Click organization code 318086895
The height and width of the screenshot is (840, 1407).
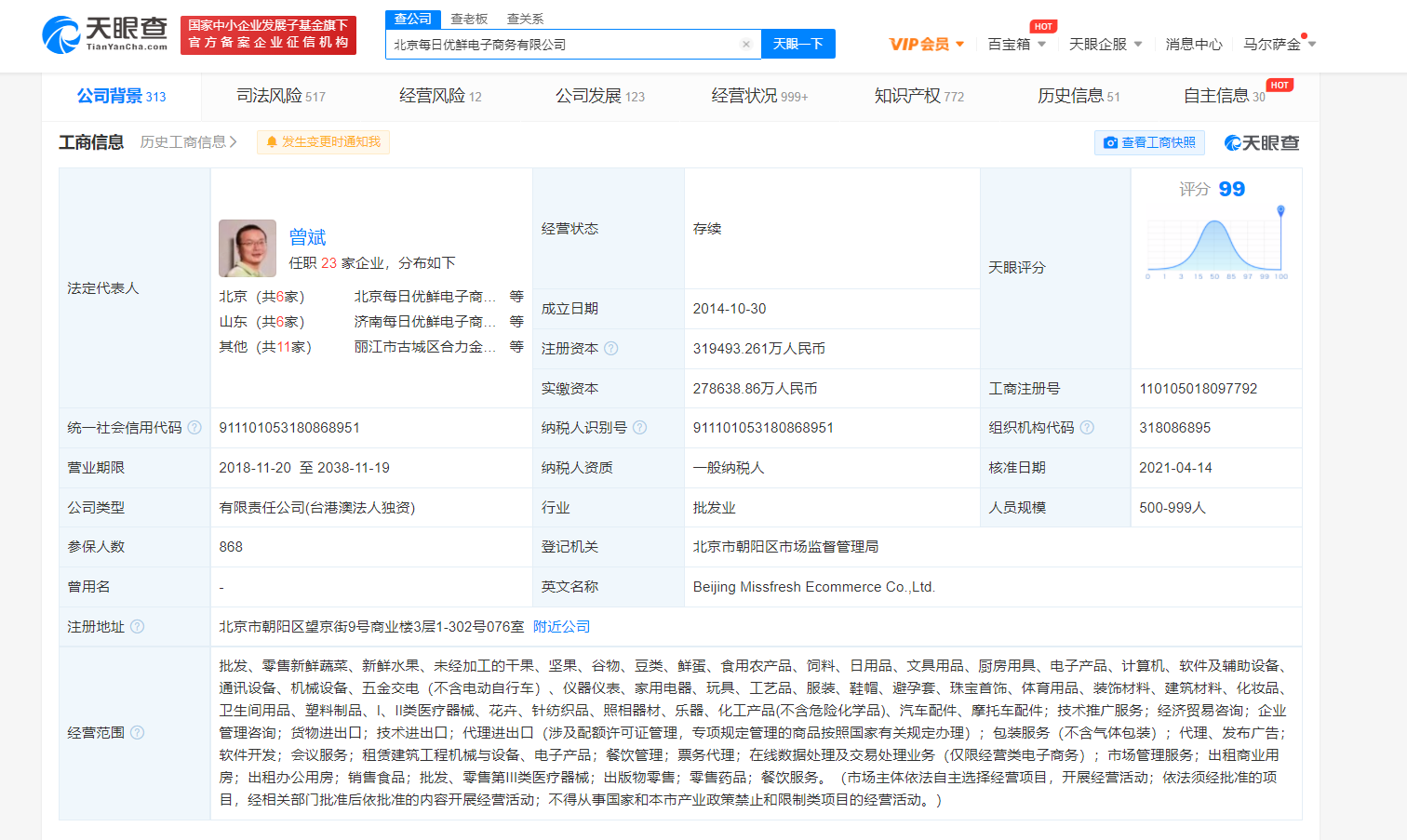tap(1175, 428)
